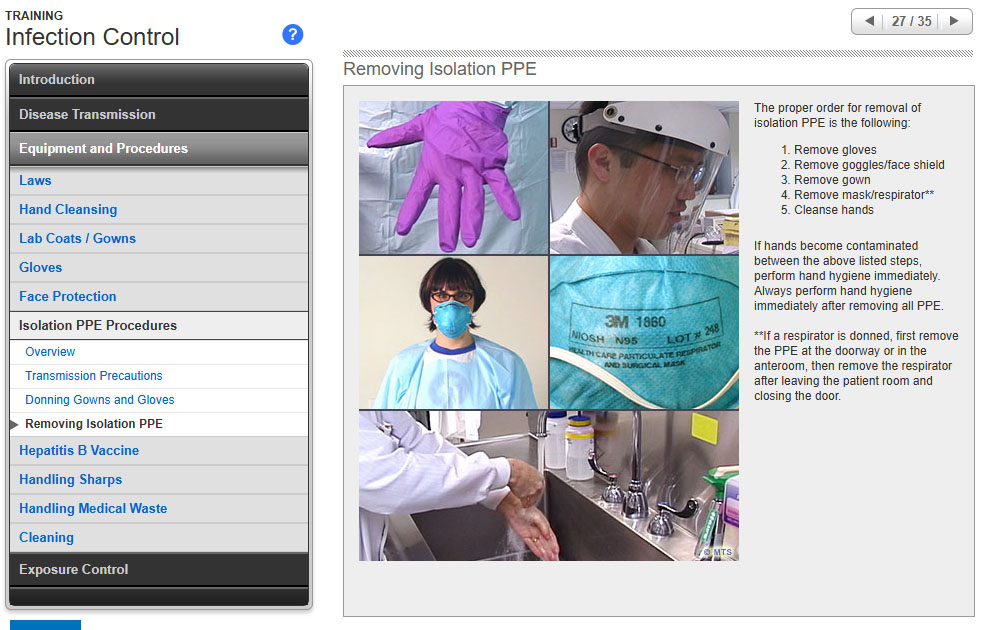The width and height of the screenshot is (987, 630).
Task: Select the Hand Cleansing topic
Action: (68, 210)
